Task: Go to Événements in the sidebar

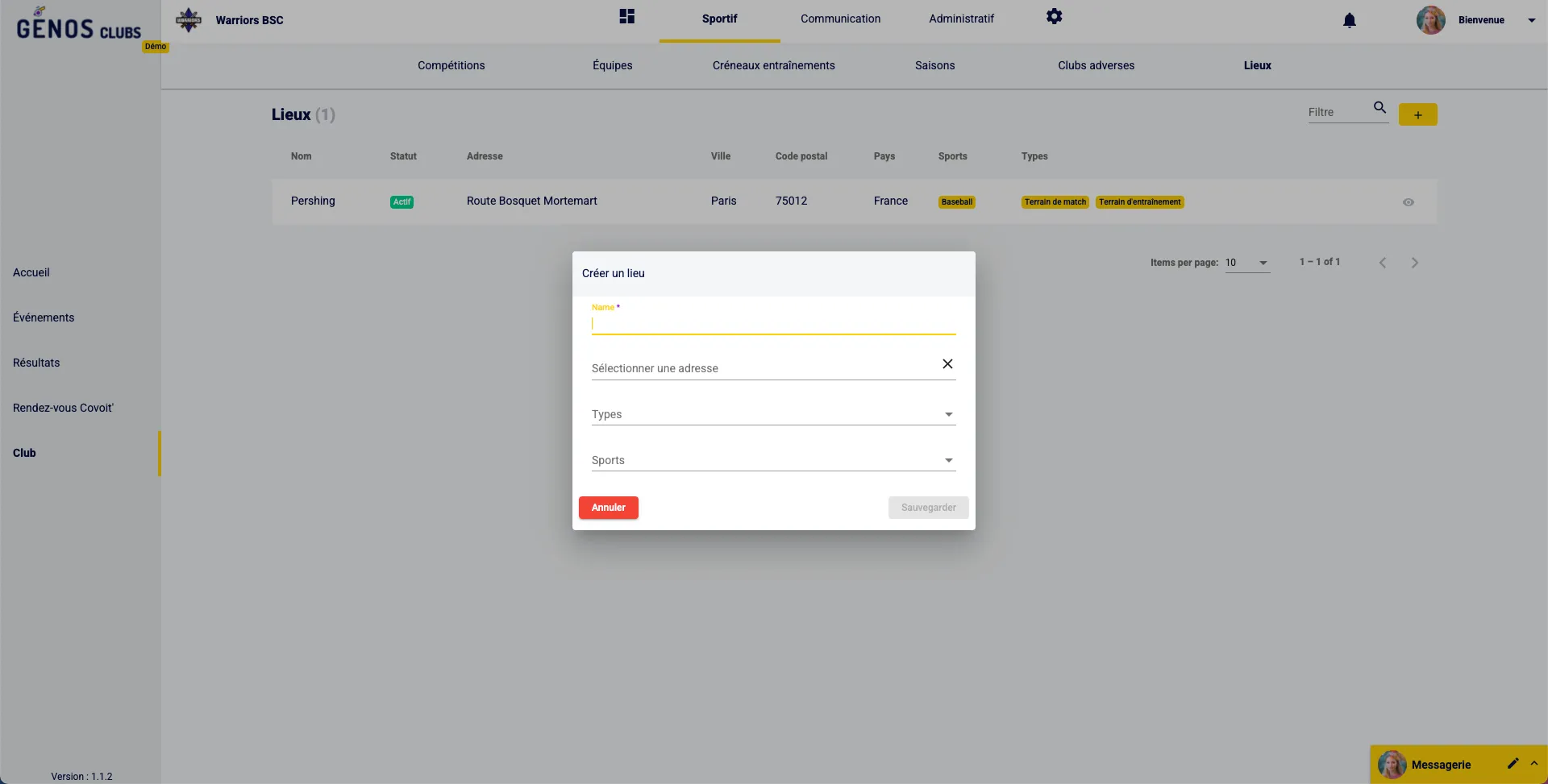Action: 44,317
